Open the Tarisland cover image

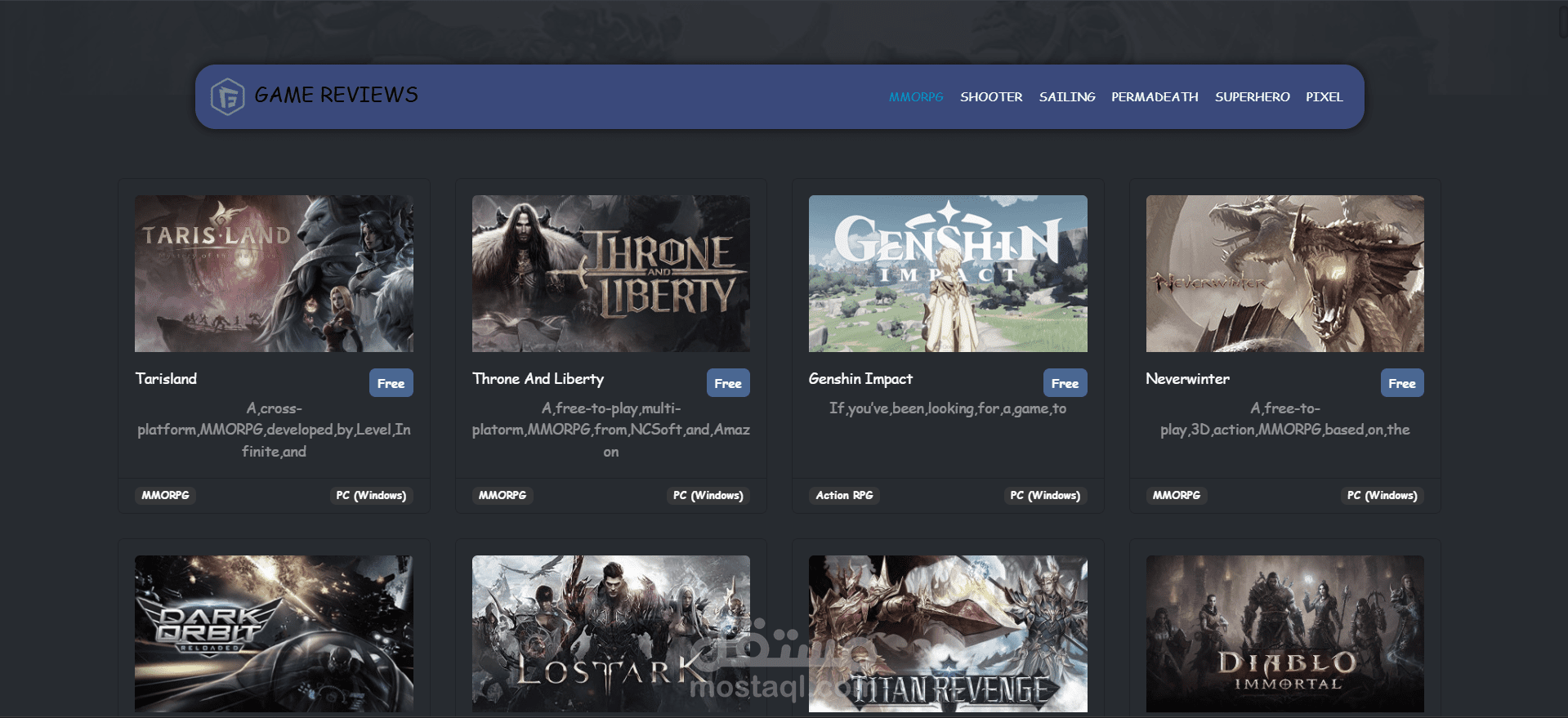(x=274, y=274)
